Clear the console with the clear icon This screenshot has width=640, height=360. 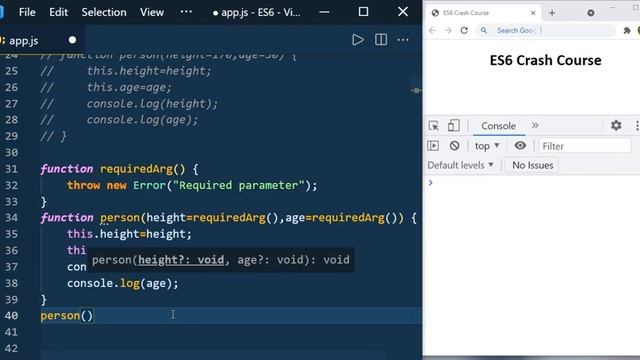click(x=454, y=146)
